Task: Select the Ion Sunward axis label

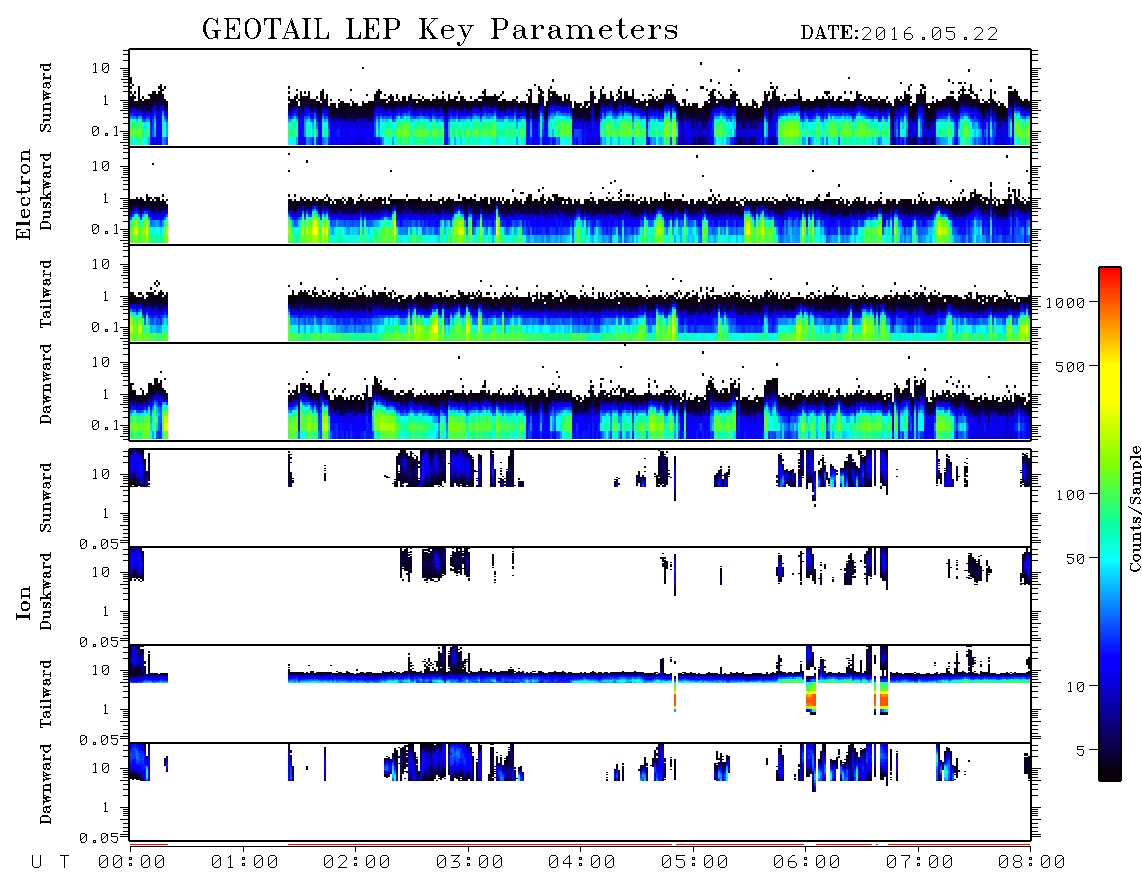Action: pyautogui.click(x=46, y=498)
